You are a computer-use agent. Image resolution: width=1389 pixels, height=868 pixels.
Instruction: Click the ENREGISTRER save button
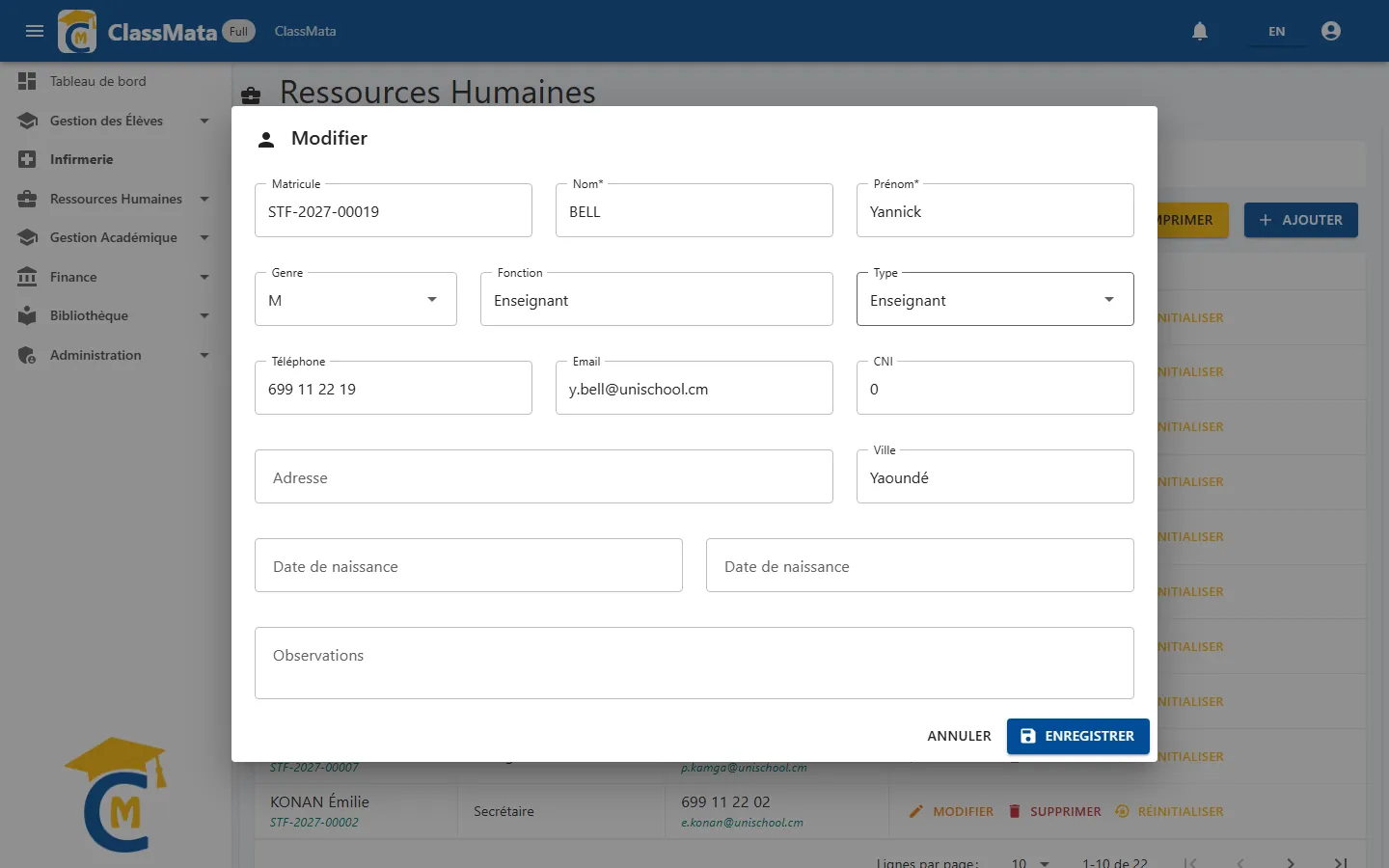[1078, 736]
